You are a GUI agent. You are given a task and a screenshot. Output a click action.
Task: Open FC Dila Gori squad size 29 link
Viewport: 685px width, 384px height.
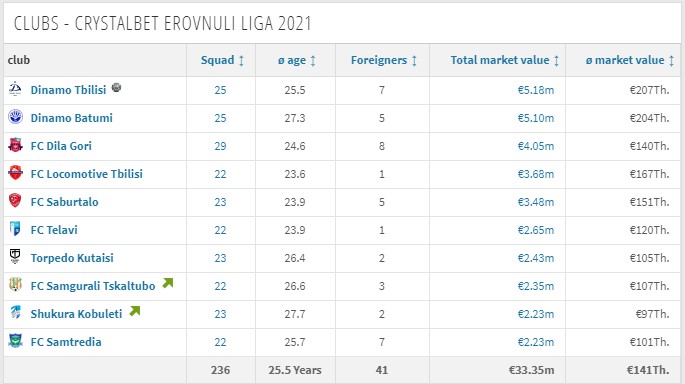(220, 146)
